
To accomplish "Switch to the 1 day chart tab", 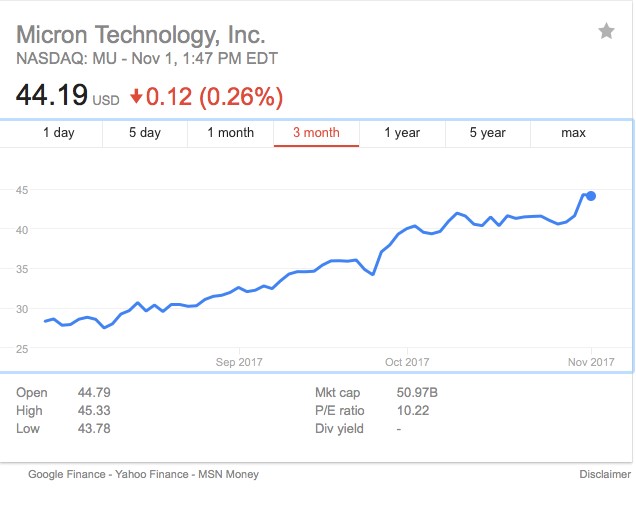I will click(x=58, y=133).
